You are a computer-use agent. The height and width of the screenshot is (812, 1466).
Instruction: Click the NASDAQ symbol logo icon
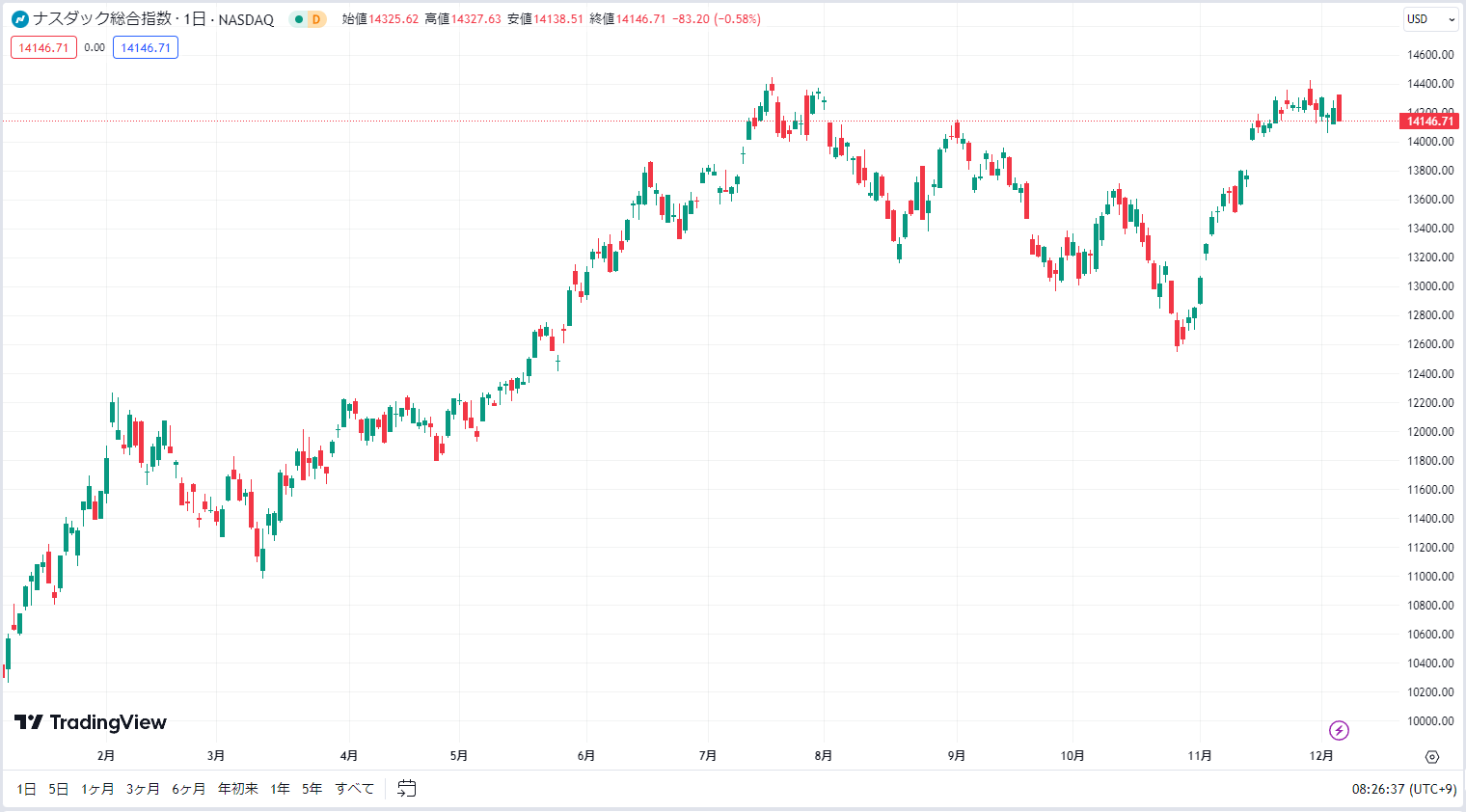pyautogui.click(x=20, y=19)
